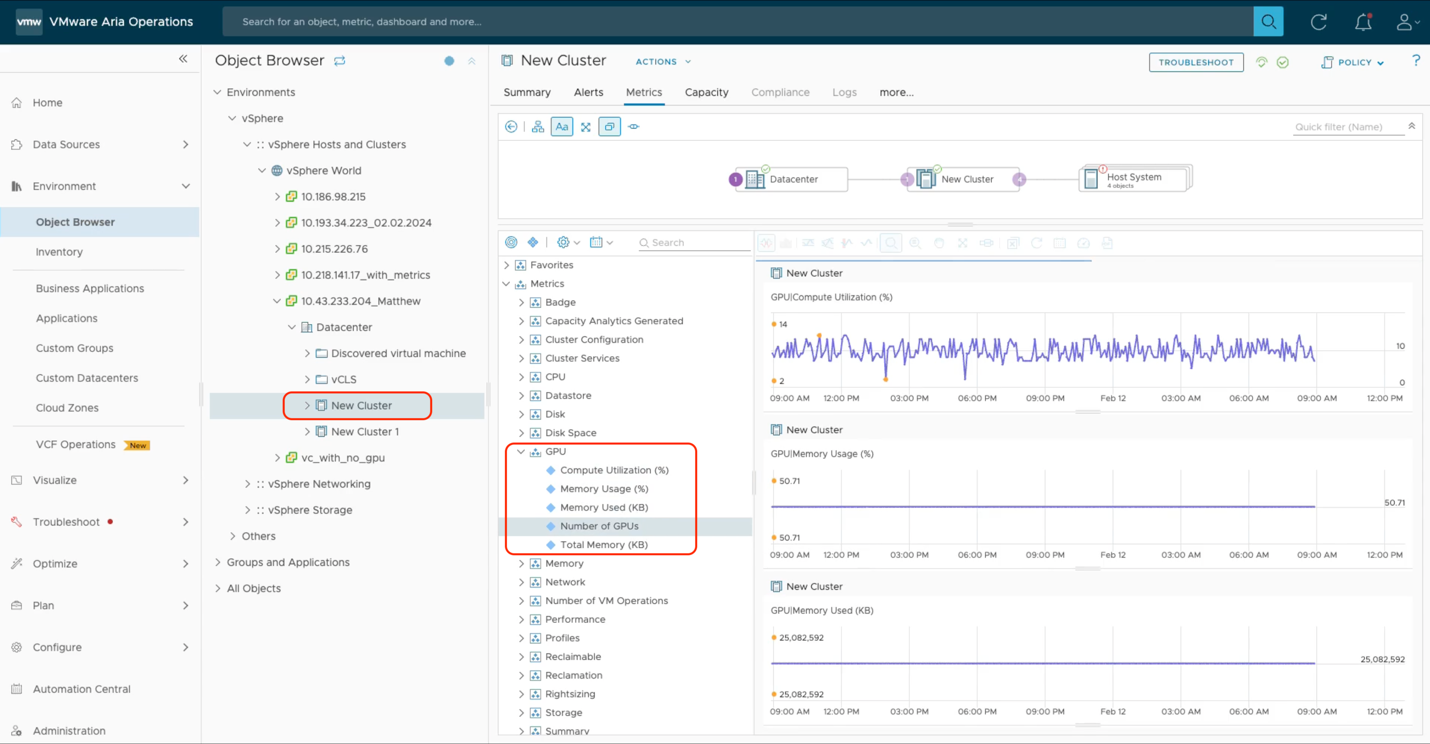Click the global search input field
This screenshot has width=1430, height=744.
click(738, 21)
